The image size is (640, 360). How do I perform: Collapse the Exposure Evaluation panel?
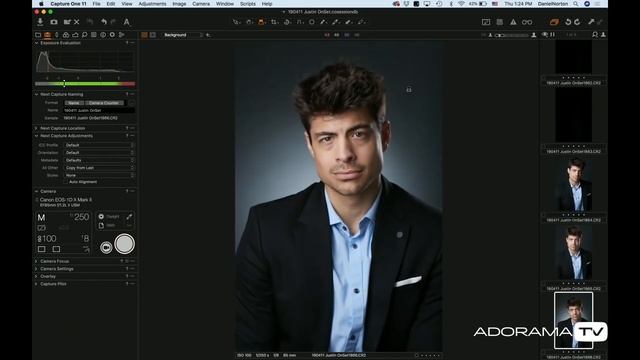[36, 43]
